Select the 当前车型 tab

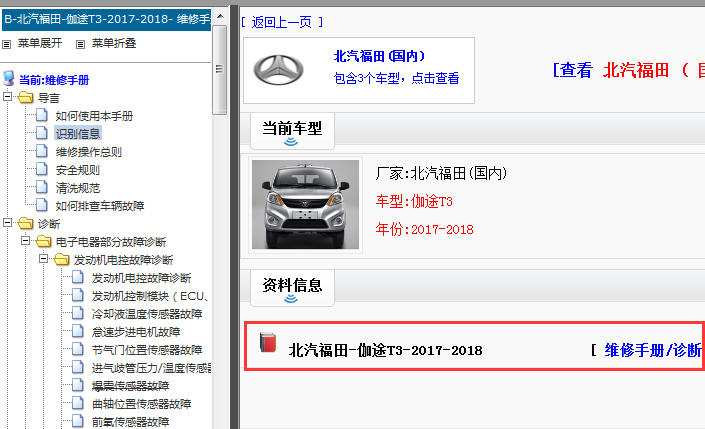pyautogui.click(x=292, y=131)
